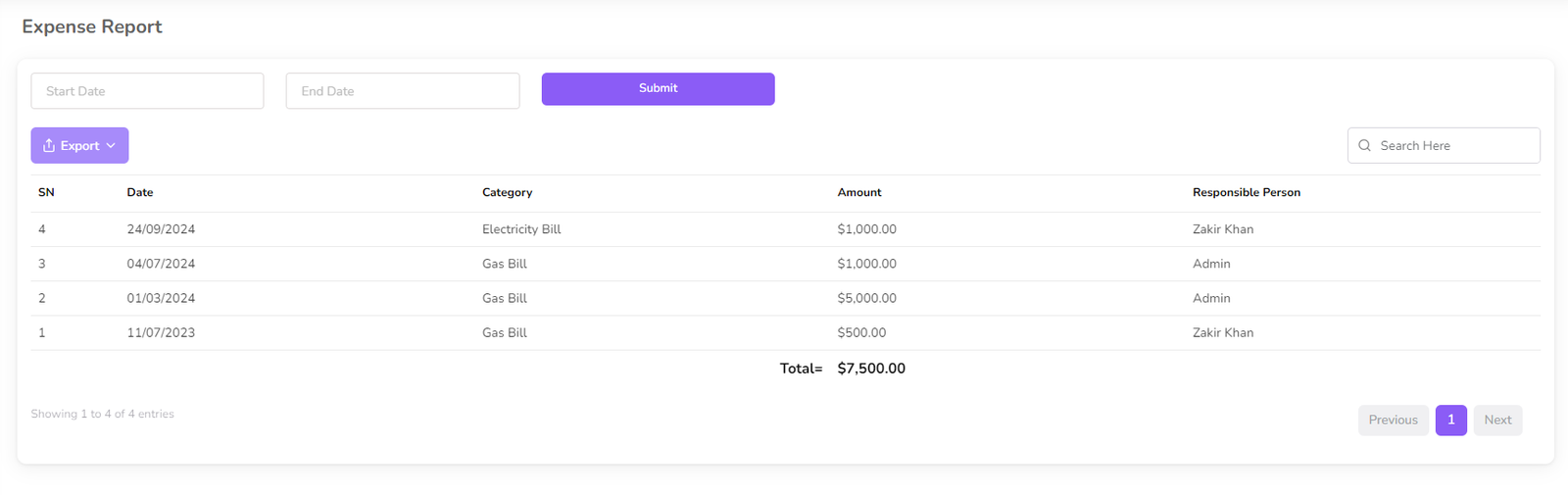
Task: Expand the Export dropdown chevron
Action: point(112,146)
